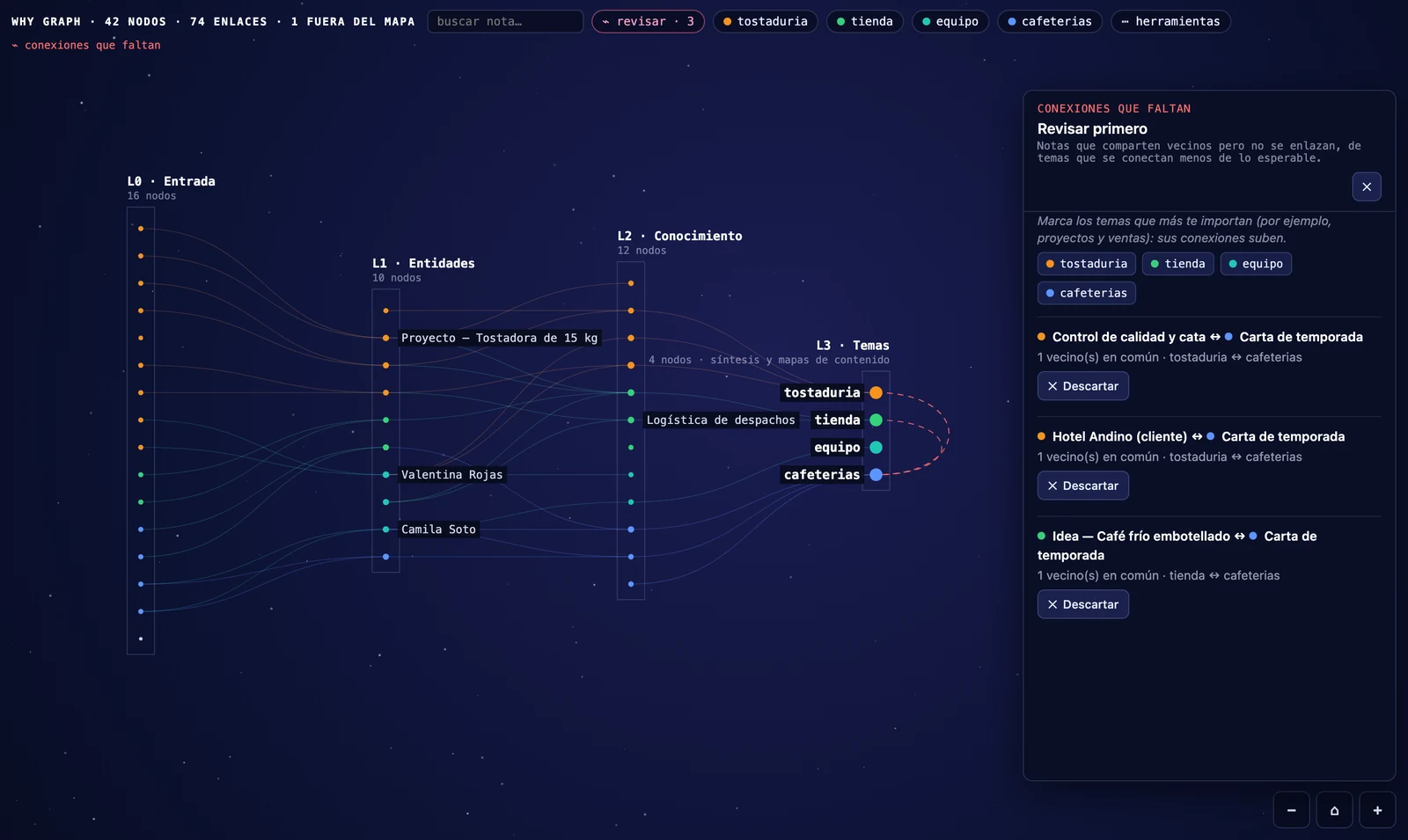Select the tostaduria orange theme node
Viewport: 1408px width, 840px height.
click(876, 393)
